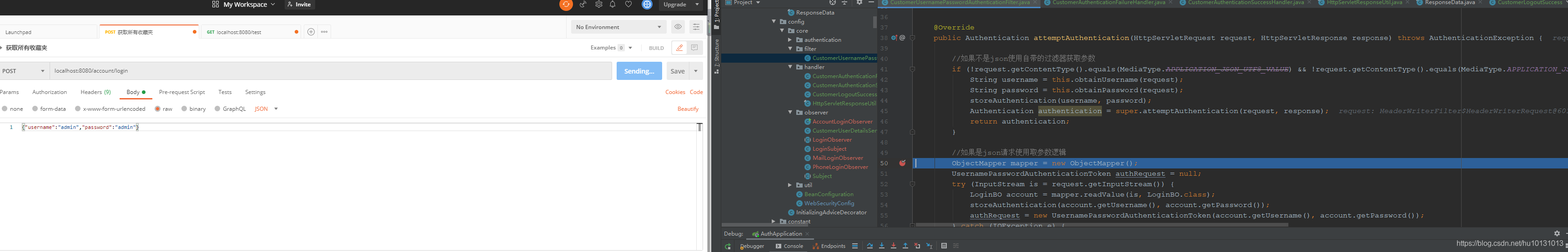This screenshot has width=1568, height=252.
Task: Click the environment quick look eye icon
Action: click(678, 27)
